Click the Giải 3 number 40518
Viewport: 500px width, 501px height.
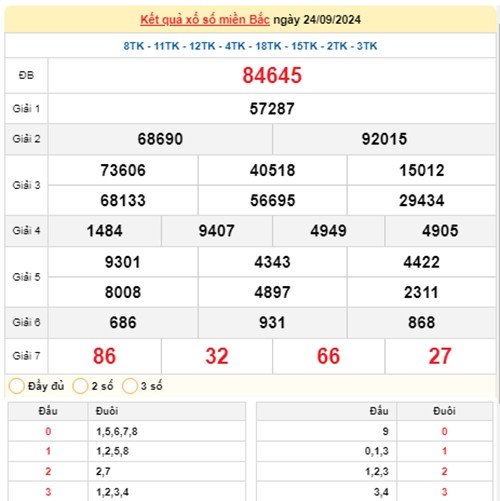[x=272, y=170]
